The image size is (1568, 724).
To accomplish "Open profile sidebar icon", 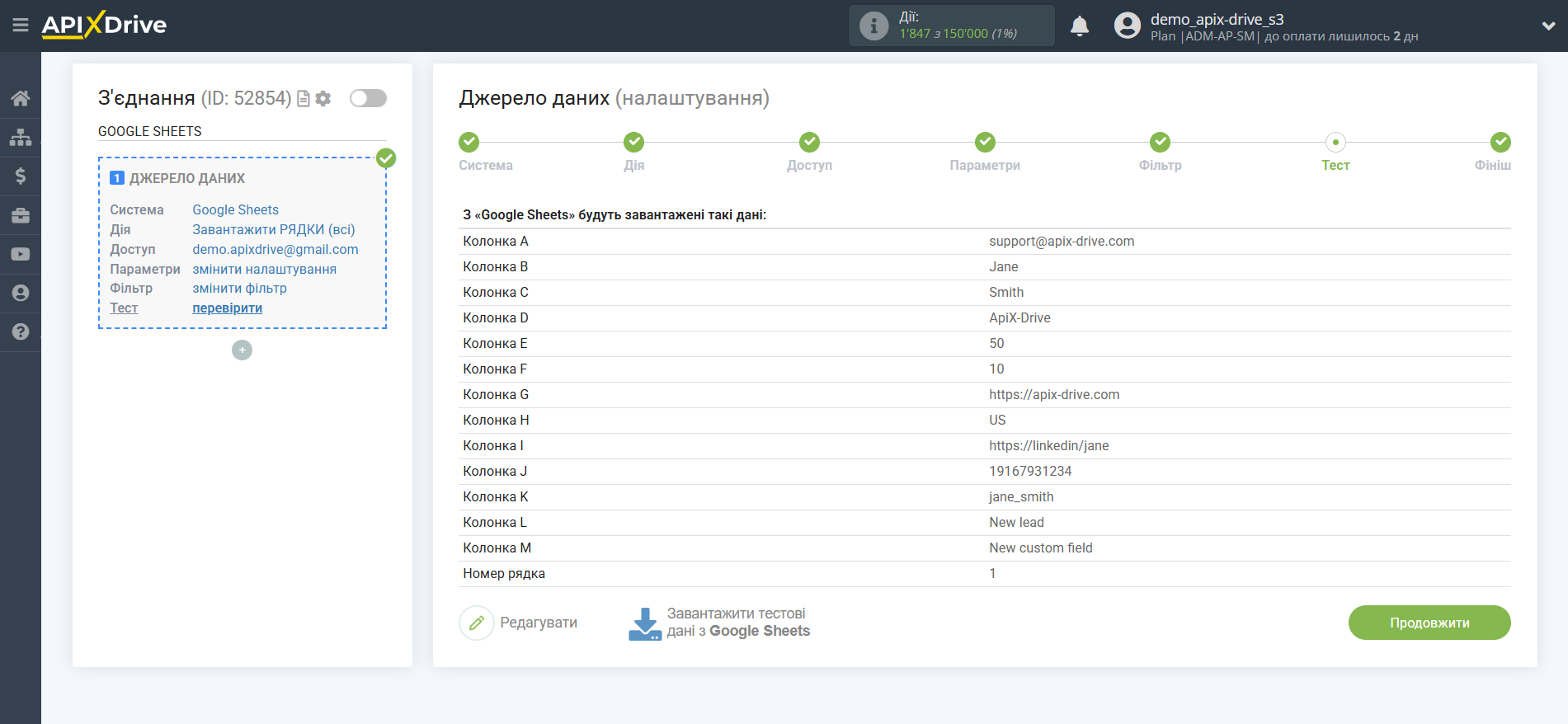I will (21, 293).
